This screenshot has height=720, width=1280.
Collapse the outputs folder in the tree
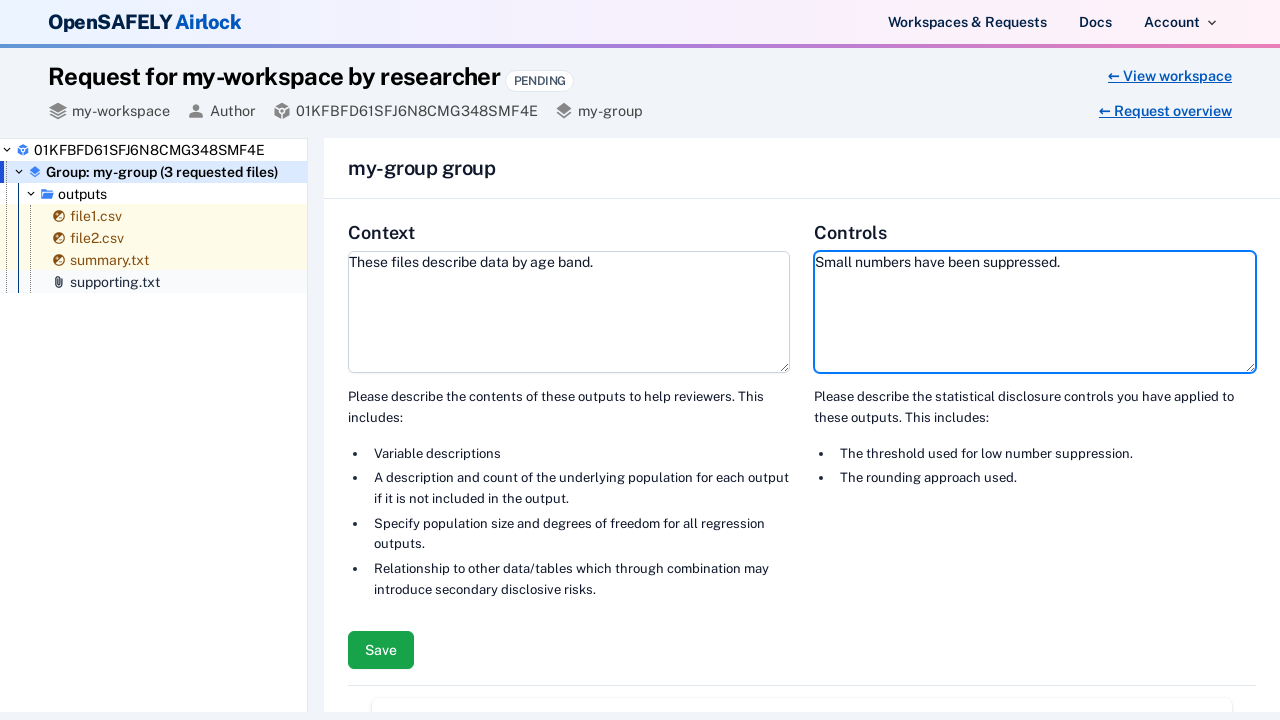tap(30, 194)
